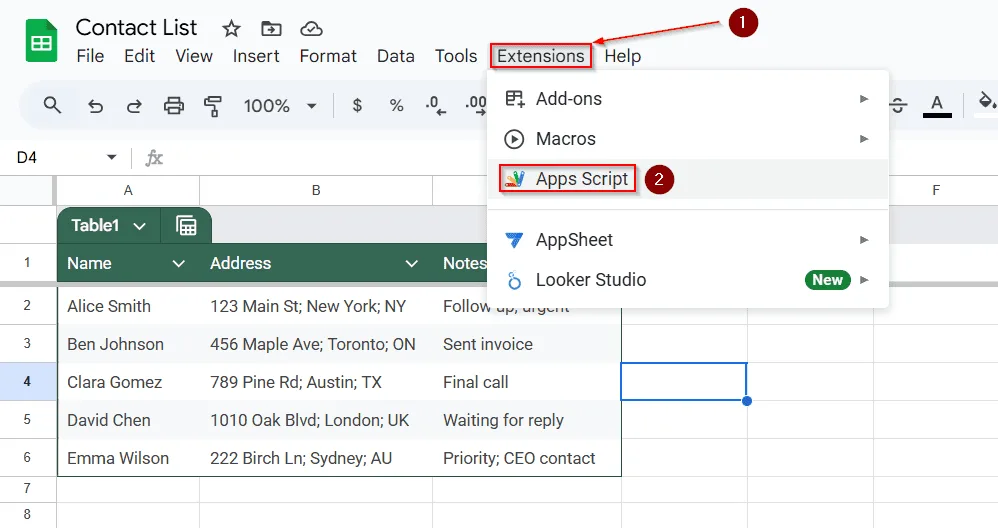
Task: Select cell '456 Maple Ave; Toronto; ON'
Action: tap(316, 344)
